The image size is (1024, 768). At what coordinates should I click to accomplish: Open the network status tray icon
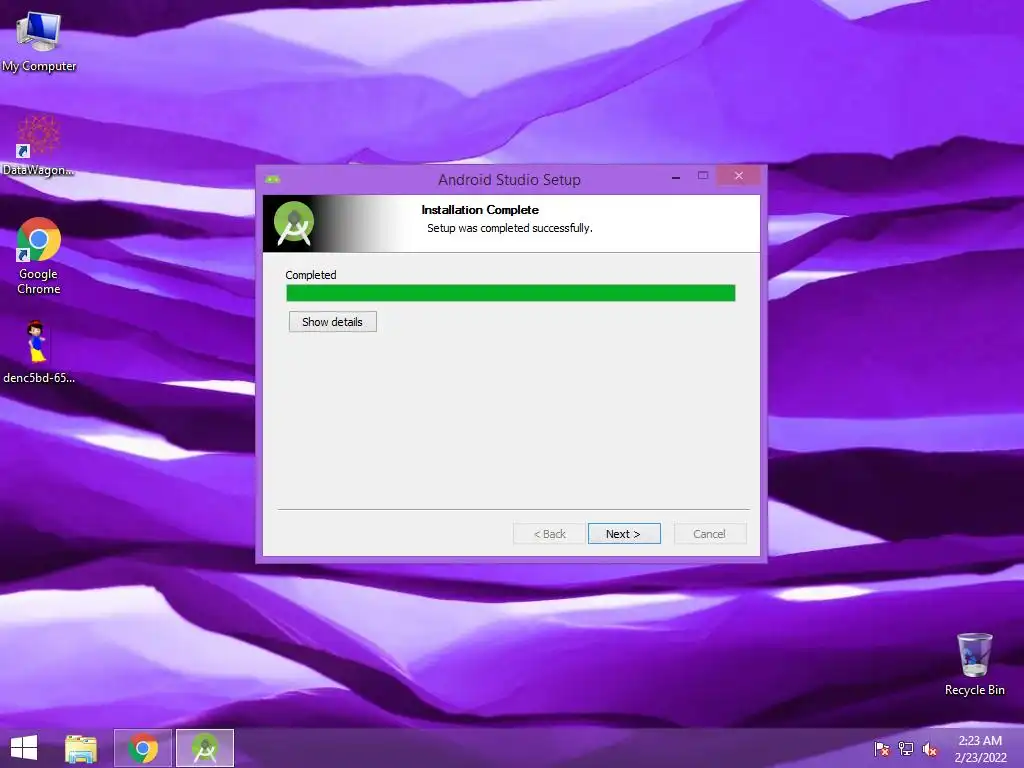point(906,748)
